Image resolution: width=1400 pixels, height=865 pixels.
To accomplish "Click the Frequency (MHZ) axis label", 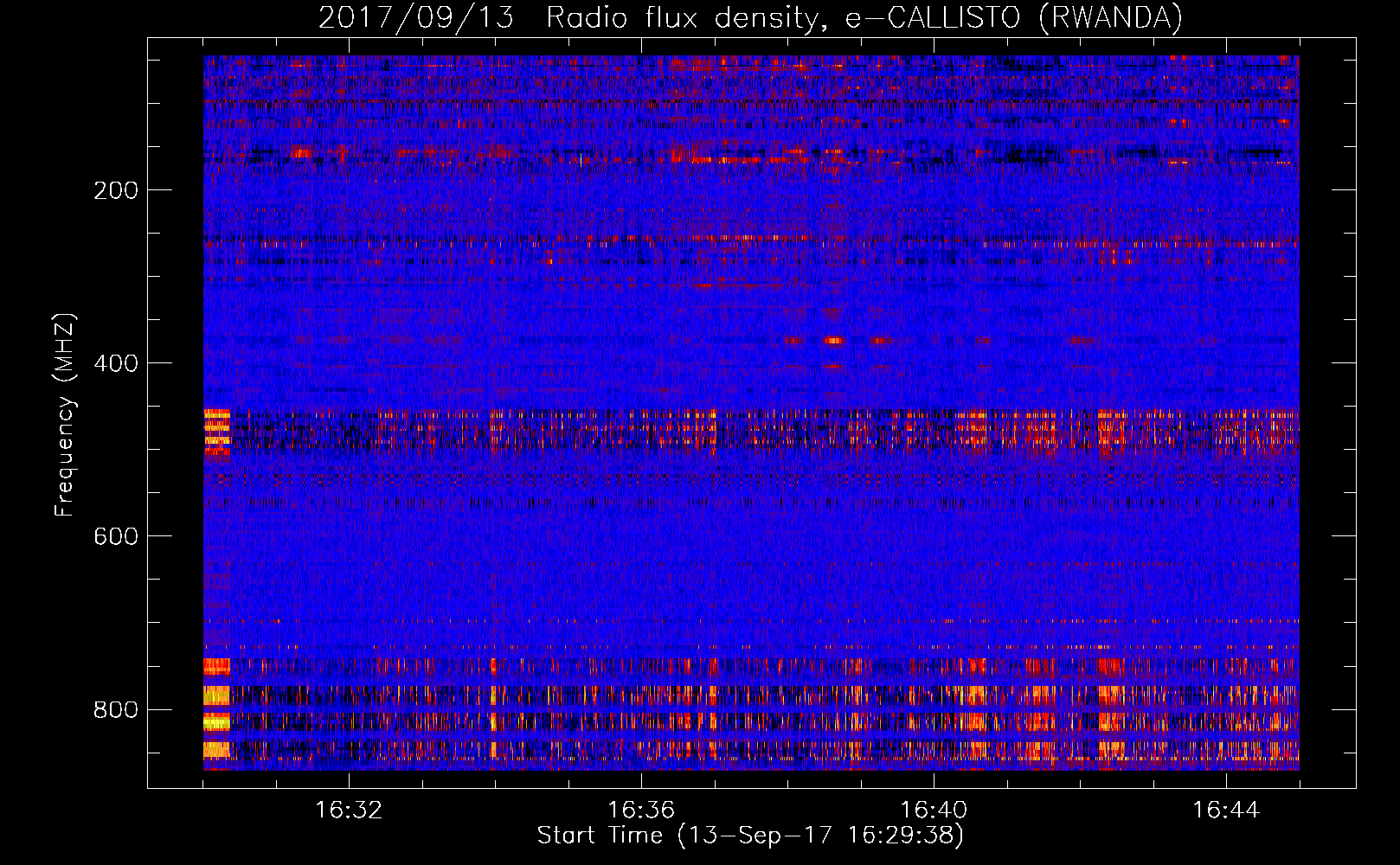I will pos(65,415).
